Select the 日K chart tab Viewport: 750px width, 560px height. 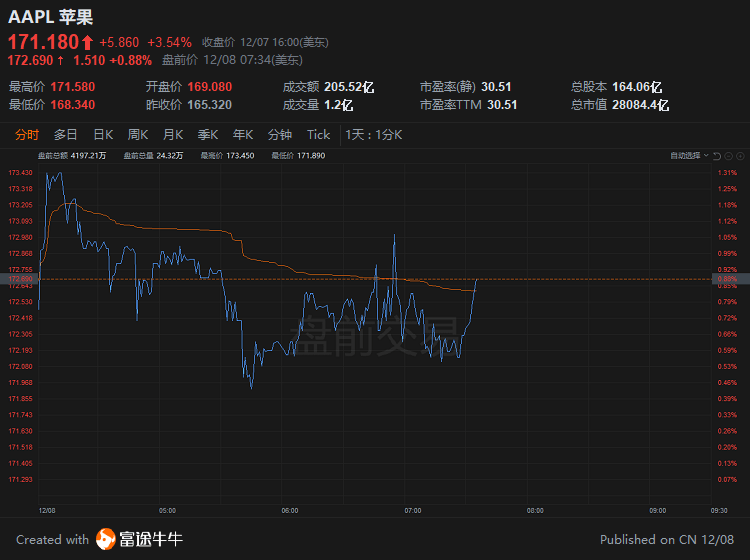tap(103, 135)
